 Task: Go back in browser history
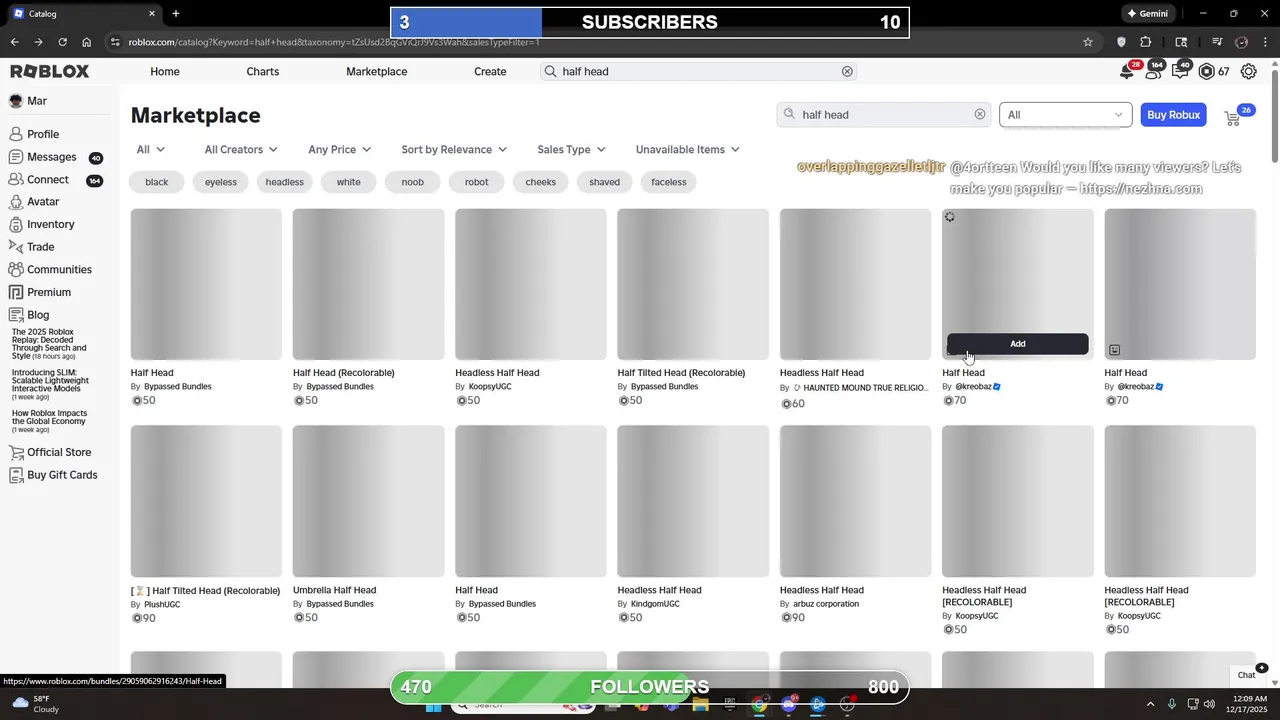(x=14, y=42)
